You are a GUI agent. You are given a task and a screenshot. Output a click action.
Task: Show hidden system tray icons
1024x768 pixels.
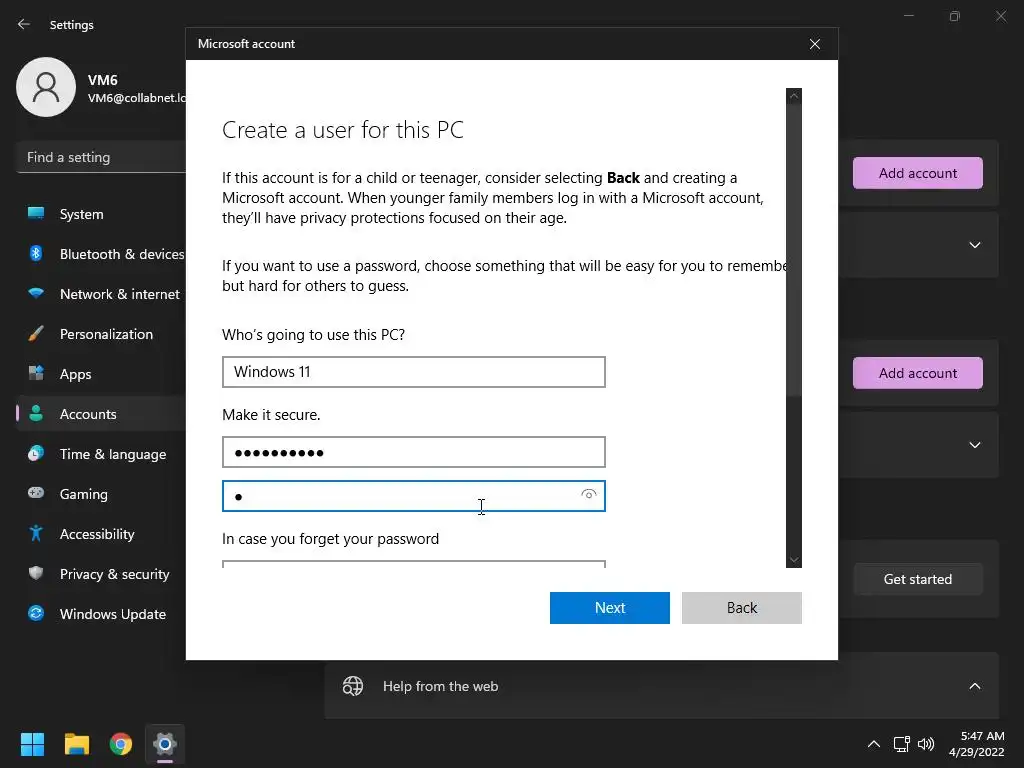(873, 744)
